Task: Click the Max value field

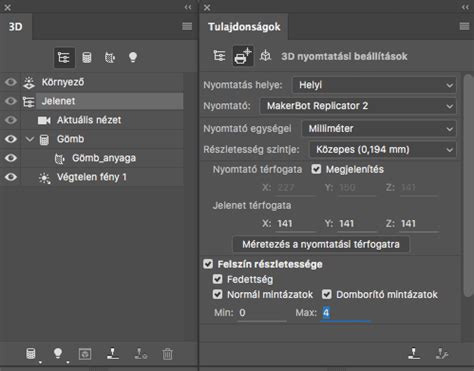Action: pyautogui.click(x=346, y=313)
